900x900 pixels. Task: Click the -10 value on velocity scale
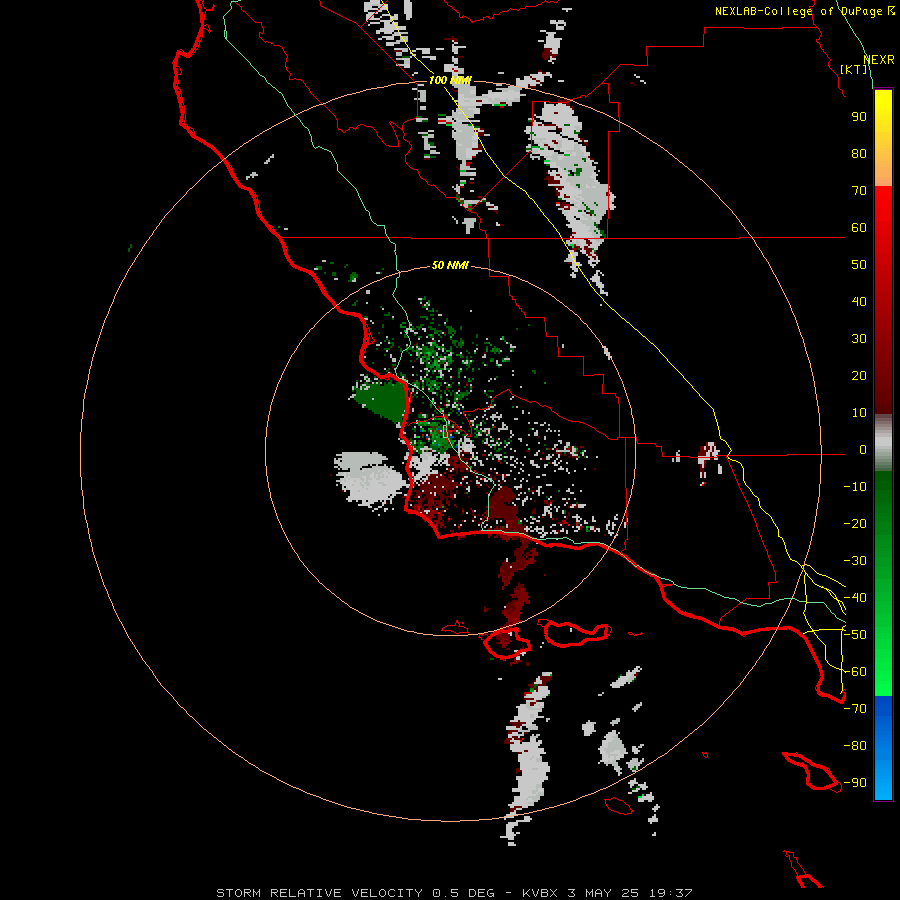point(855,487)
